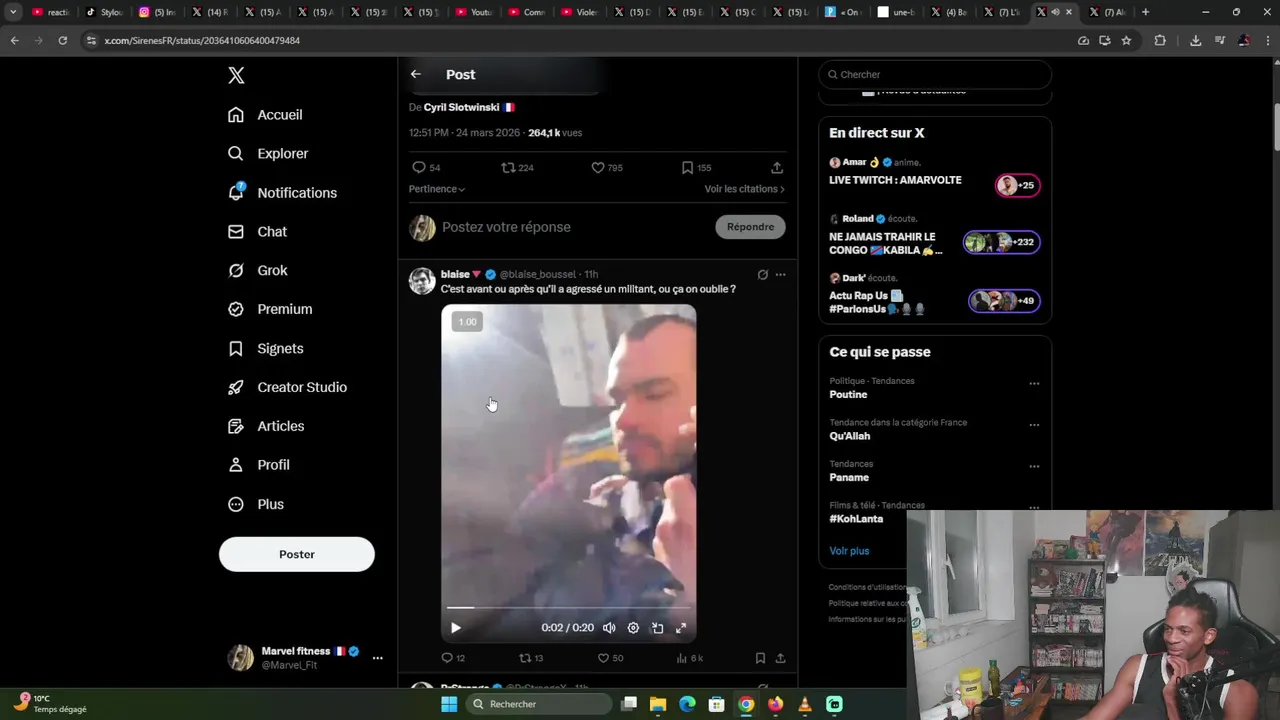This screenshot has height=720, width=1280.
Task: Open more options on blaise reply
Action: point(780,275)
